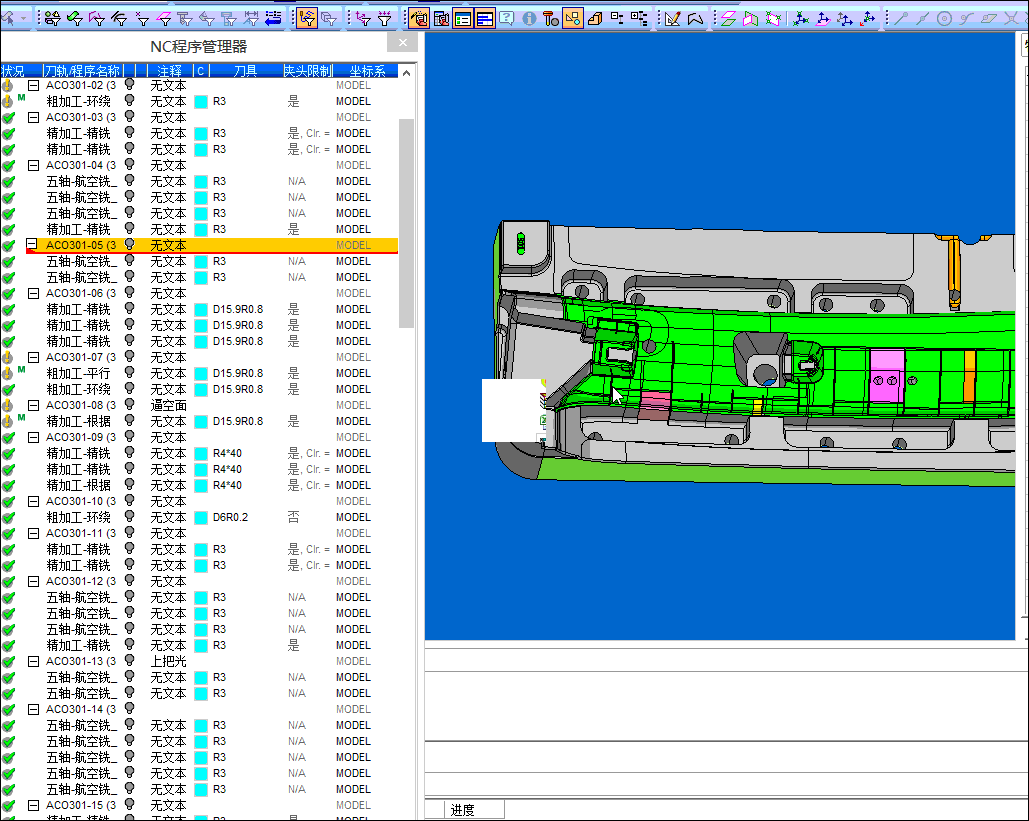Toggle light bulb for 粗加工-环绕 D6R0.2 row
The height and width of the screenshot is (821, 1029).
pos(129,517)
